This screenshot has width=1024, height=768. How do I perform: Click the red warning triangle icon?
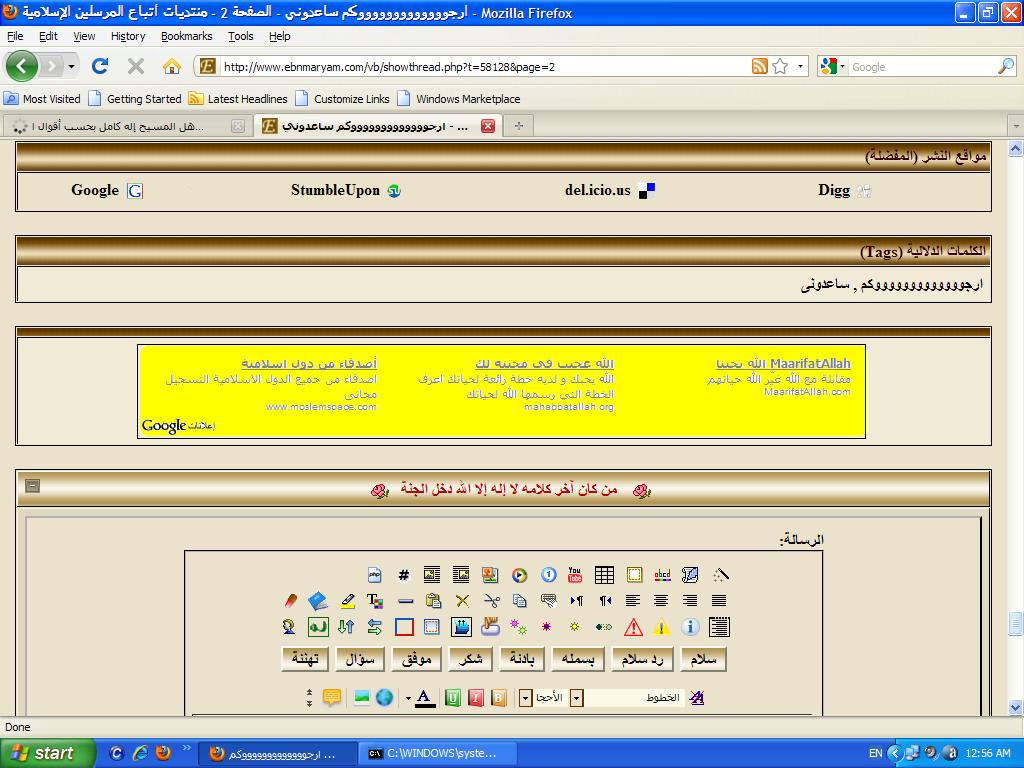pos(633,627)
